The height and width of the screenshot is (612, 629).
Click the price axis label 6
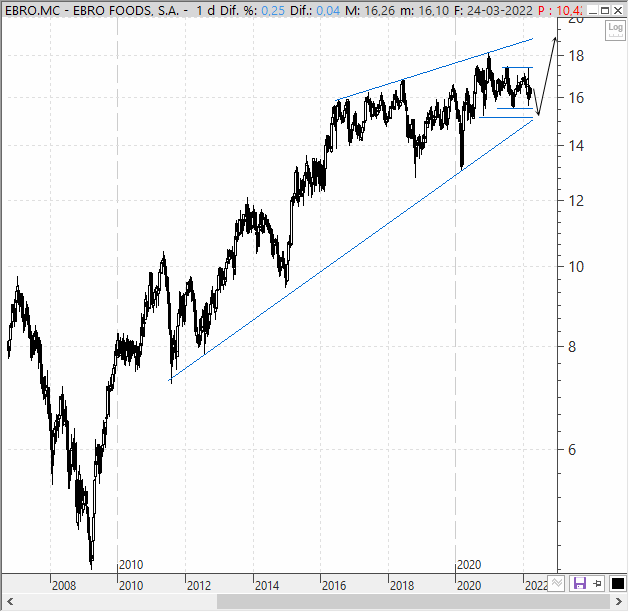click(x=572, y=450)
